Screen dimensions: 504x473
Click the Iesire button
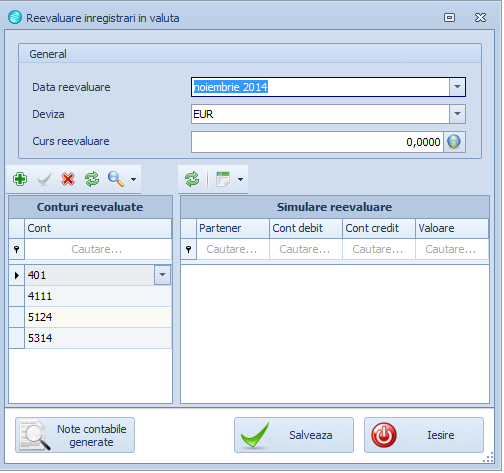(424, 435)
